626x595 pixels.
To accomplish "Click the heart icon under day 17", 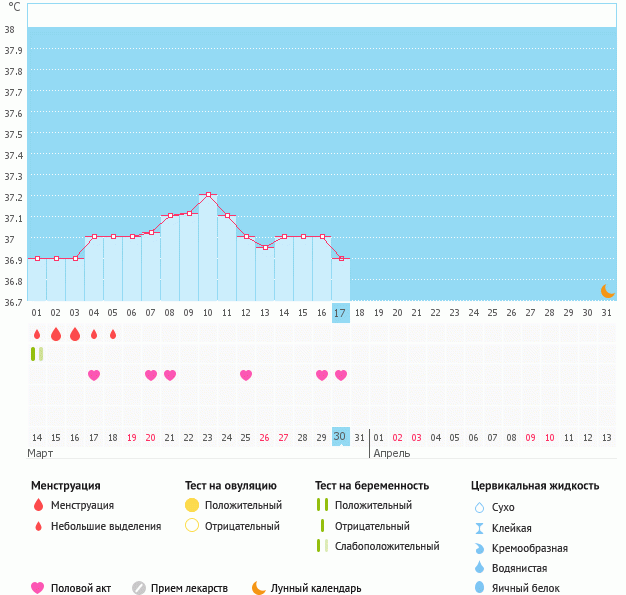I will point(341,375).
